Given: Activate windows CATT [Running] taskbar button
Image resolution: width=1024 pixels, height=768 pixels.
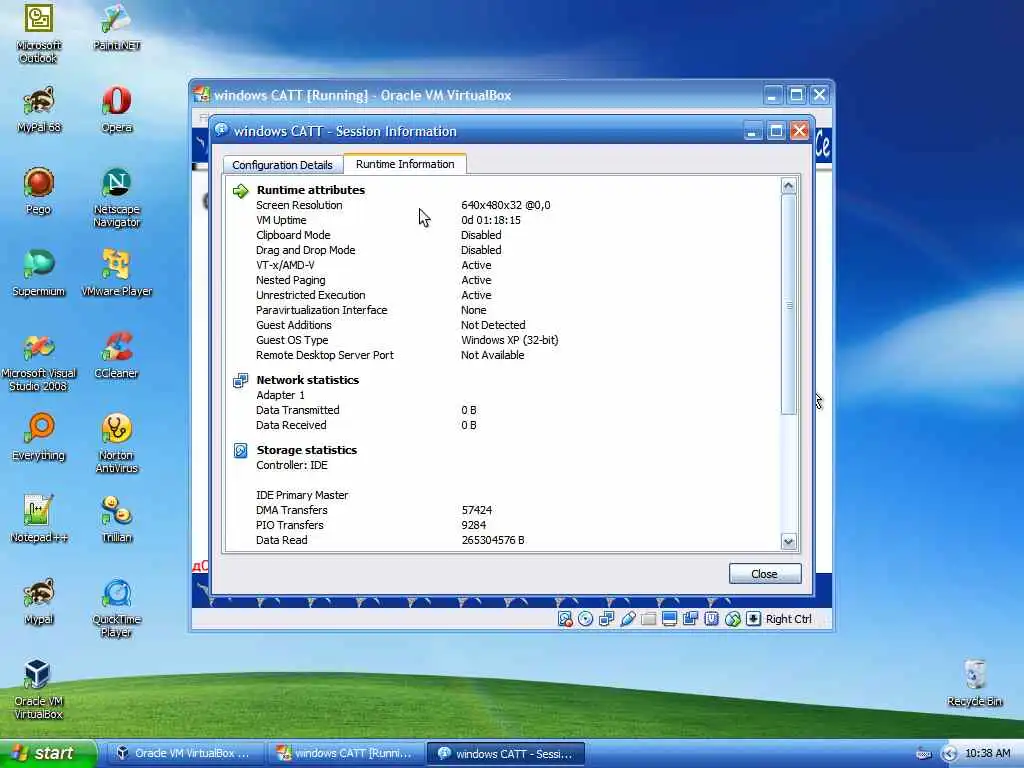Looking at the screenshot, I should click(346, 753).
